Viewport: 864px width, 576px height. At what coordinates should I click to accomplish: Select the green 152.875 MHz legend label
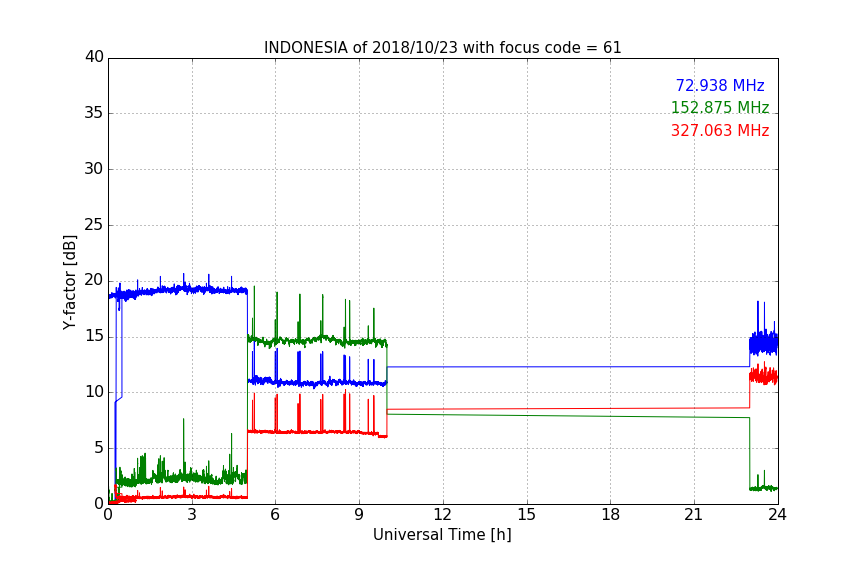click(x=720, y=107)
